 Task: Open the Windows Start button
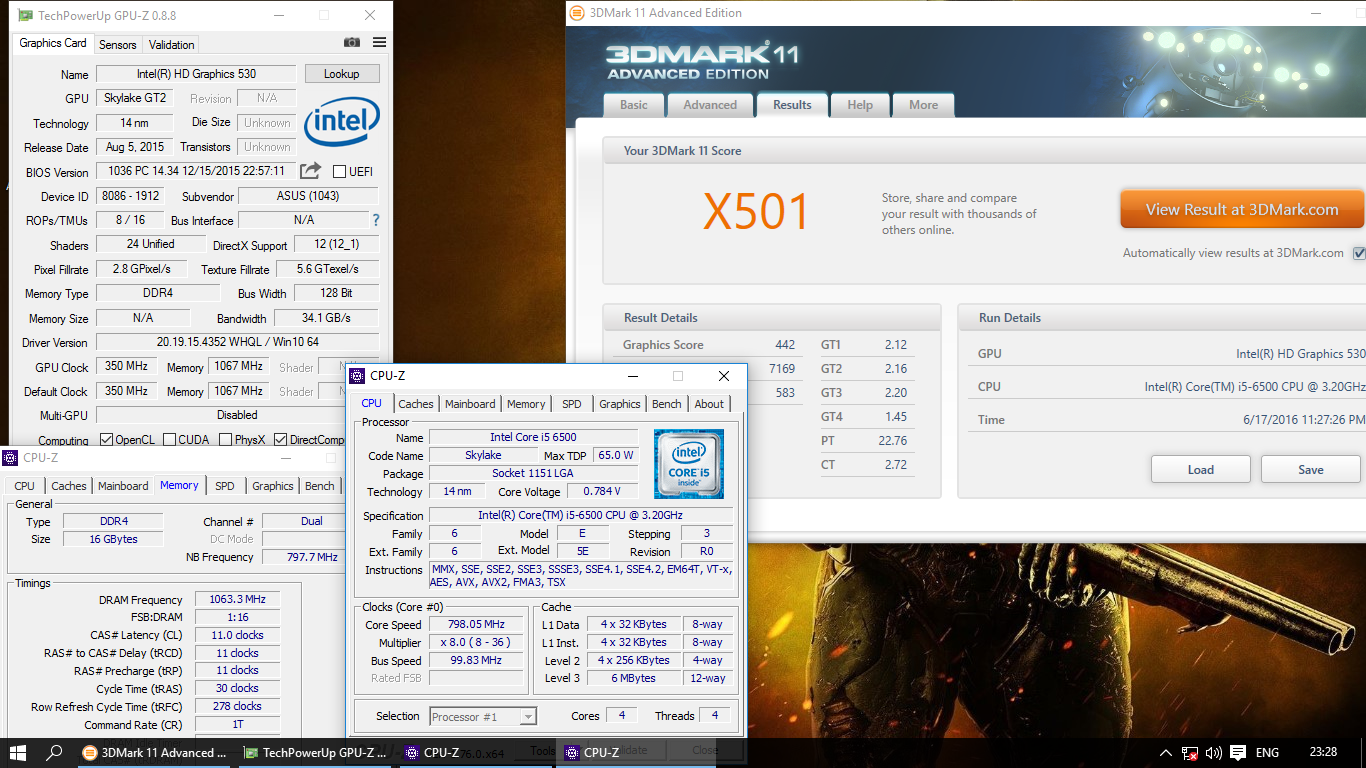[17, 752]
